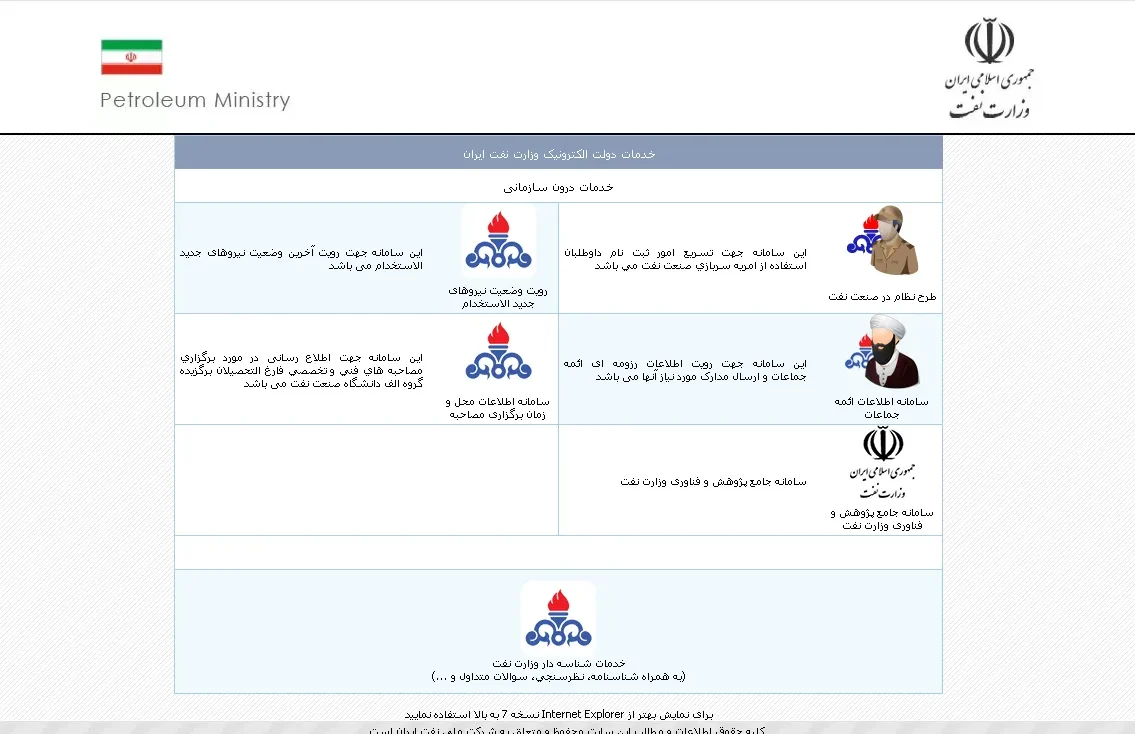Open the خدمات شناسه دار وزارت نفت link
Image resolution: width=1135 pixels, height=734 pixels.
[x=559, y=664]
